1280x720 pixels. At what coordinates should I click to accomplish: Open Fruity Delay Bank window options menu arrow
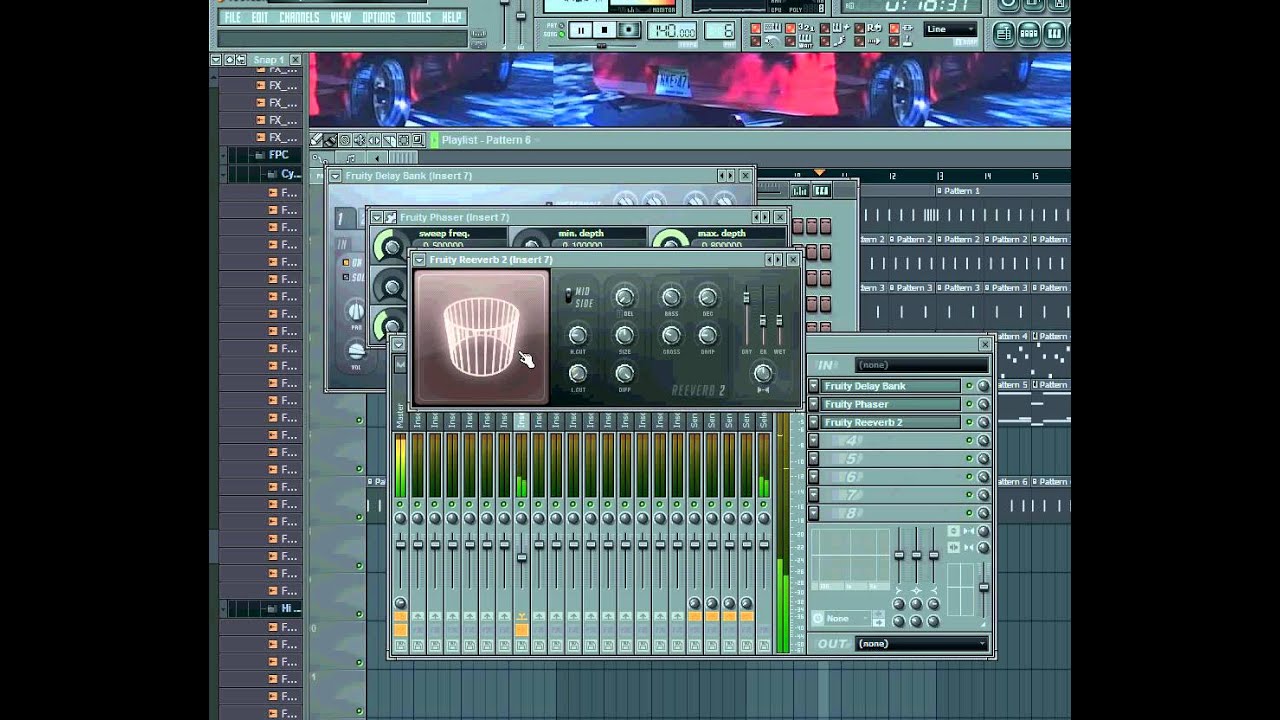pyautogui.click(x=335, y=176)
